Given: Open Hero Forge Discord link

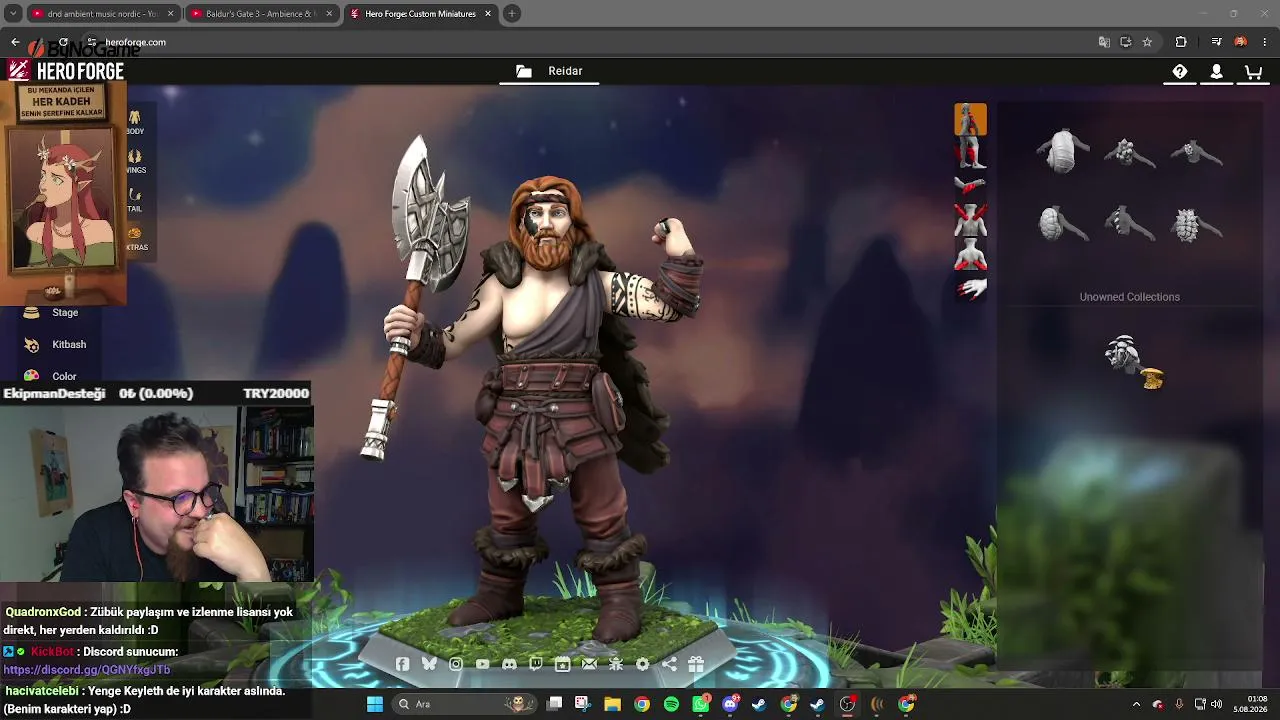Looking at the screenshot, I should pyautogui.click(x=509, y=664).
